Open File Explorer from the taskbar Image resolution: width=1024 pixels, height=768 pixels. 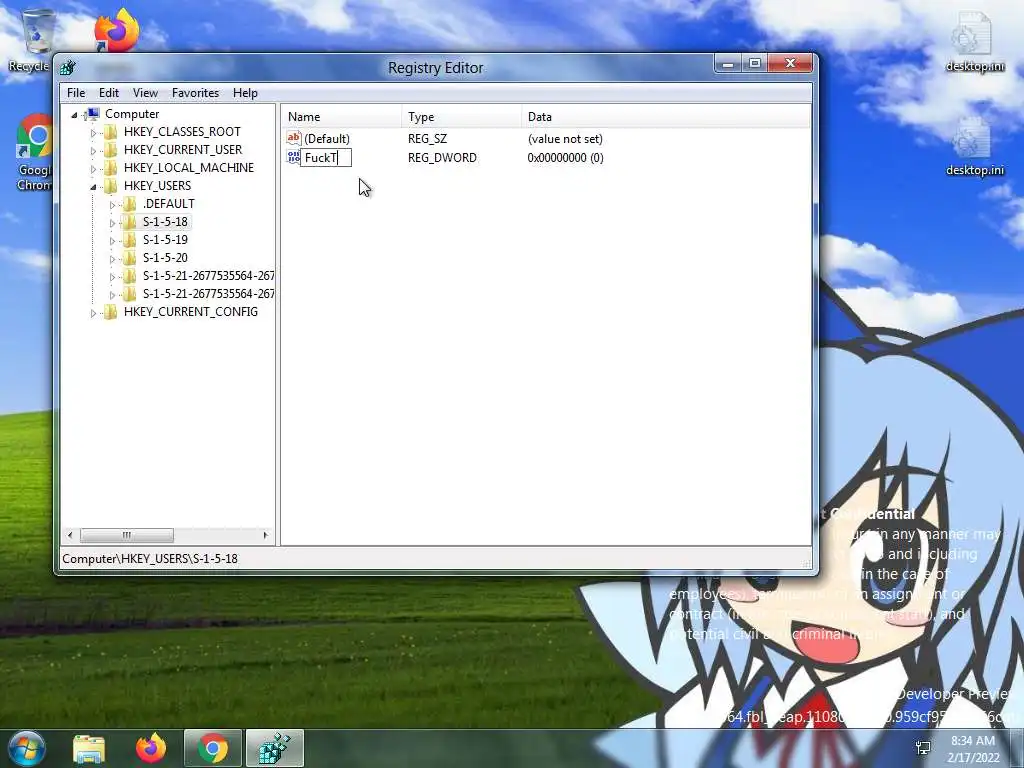point(89,748)
